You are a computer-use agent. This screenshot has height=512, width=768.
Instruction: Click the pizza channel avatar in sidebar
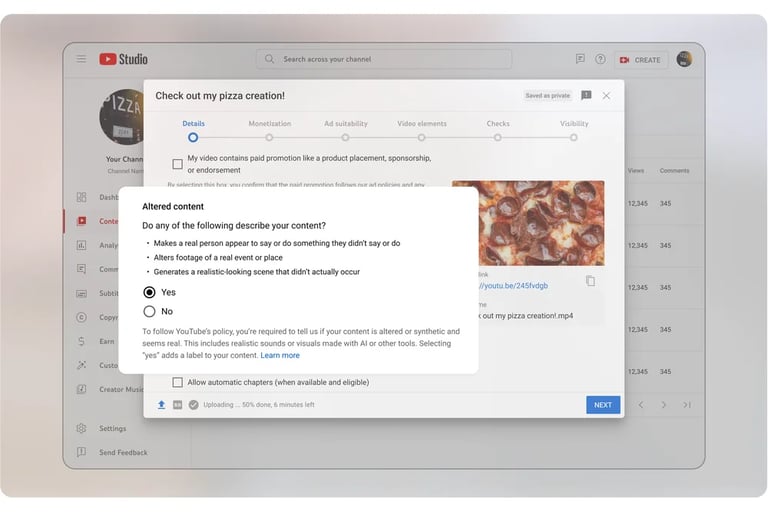[x=121, y=117]
